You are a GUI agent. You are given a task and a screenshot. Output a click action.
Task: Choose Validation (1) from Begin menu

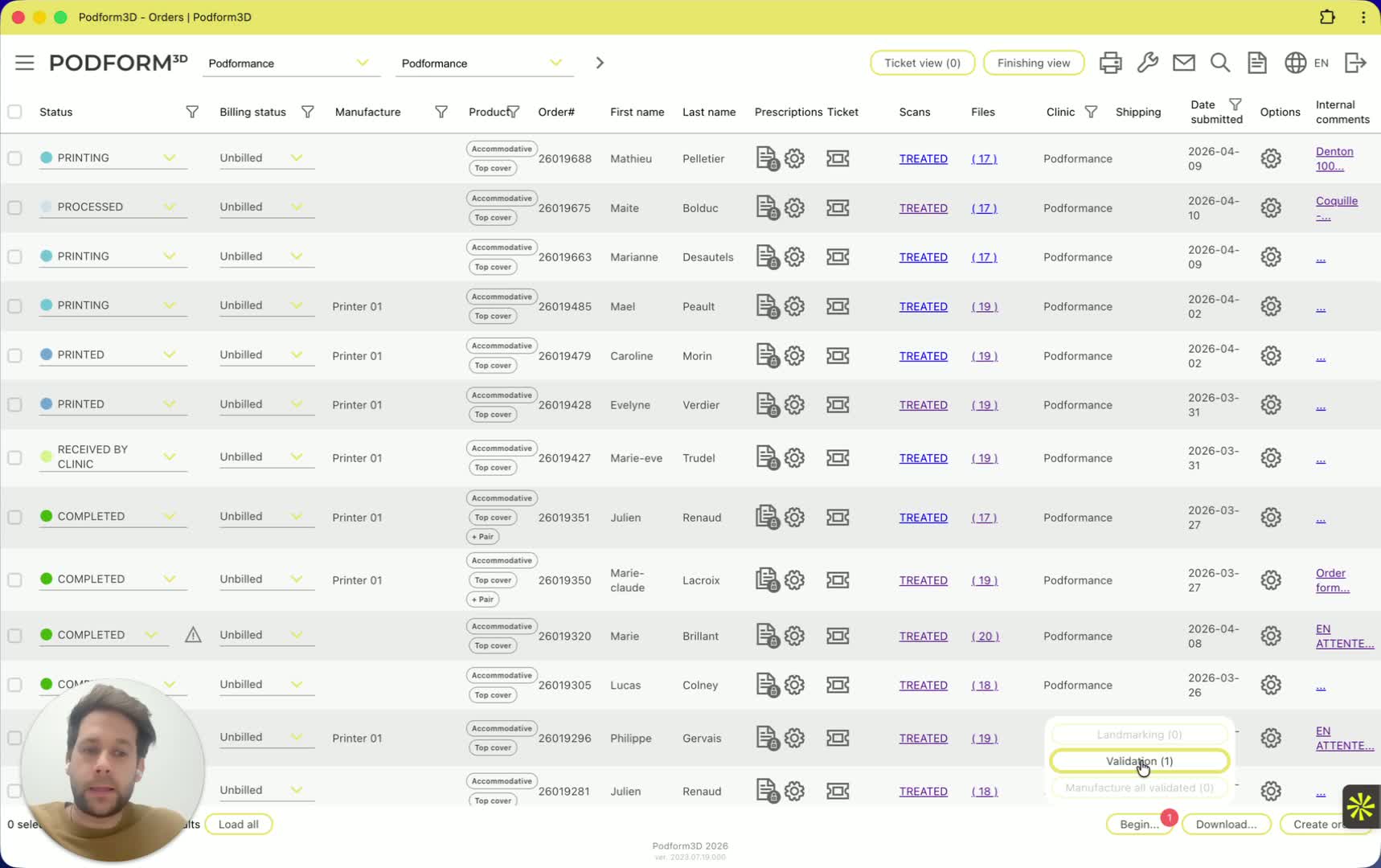pyautogui.click(x=1139, y=761)
